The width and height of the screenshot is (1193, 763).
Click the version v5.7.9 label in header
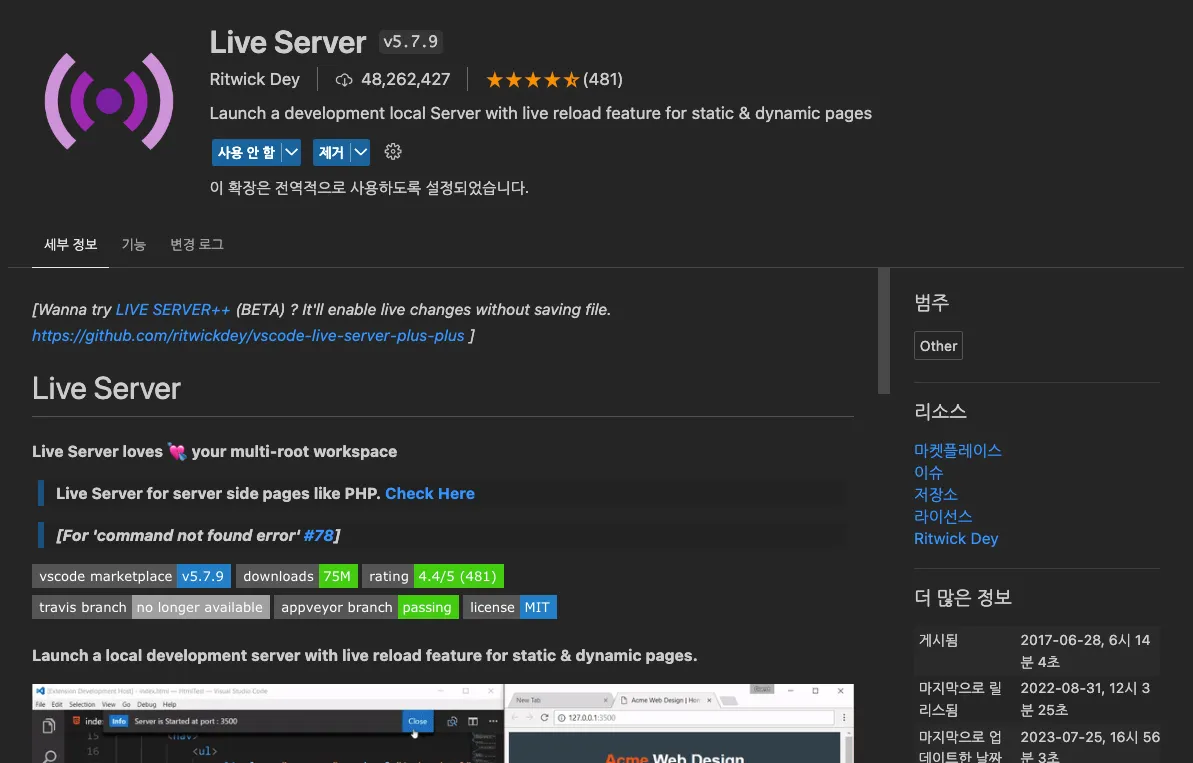coord(411,42)
